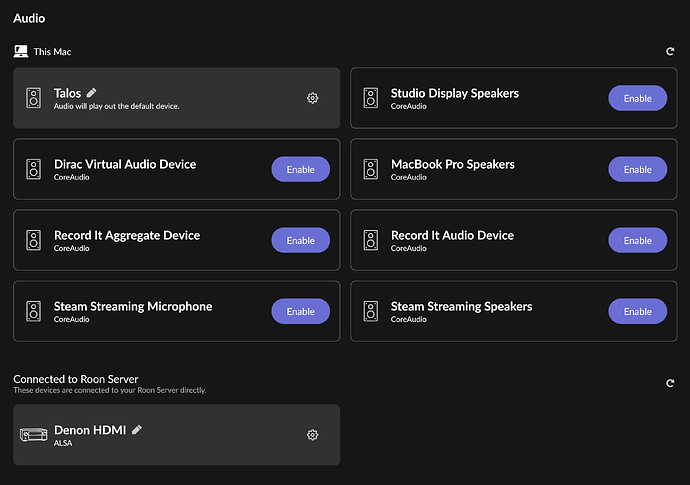Click Steam Streaming Microphone title text
This screenshot has height=485, width=690.
pos(133,306)
